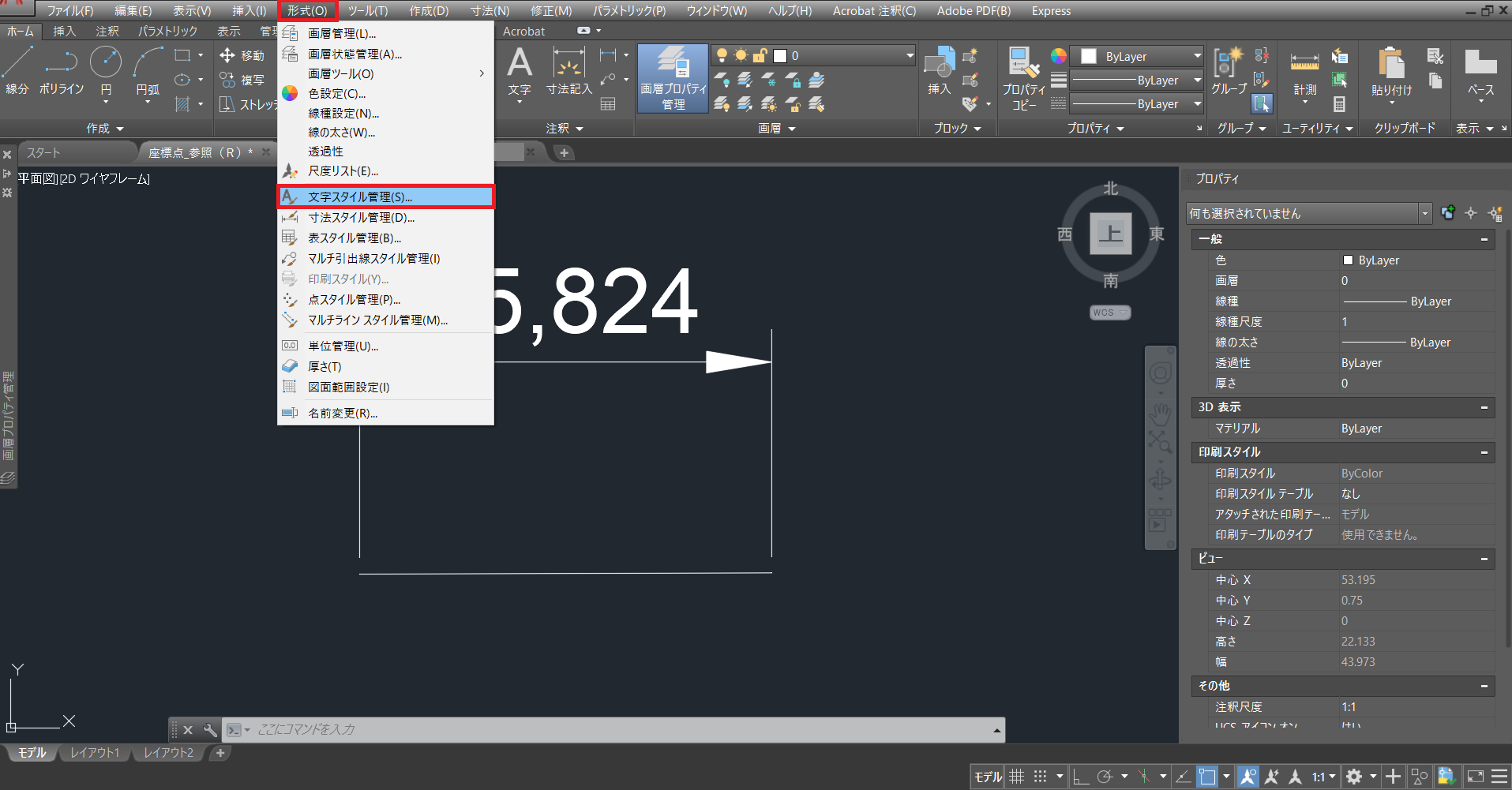
Task: Open the 注釈 ribbon tab
Action: 107,31
